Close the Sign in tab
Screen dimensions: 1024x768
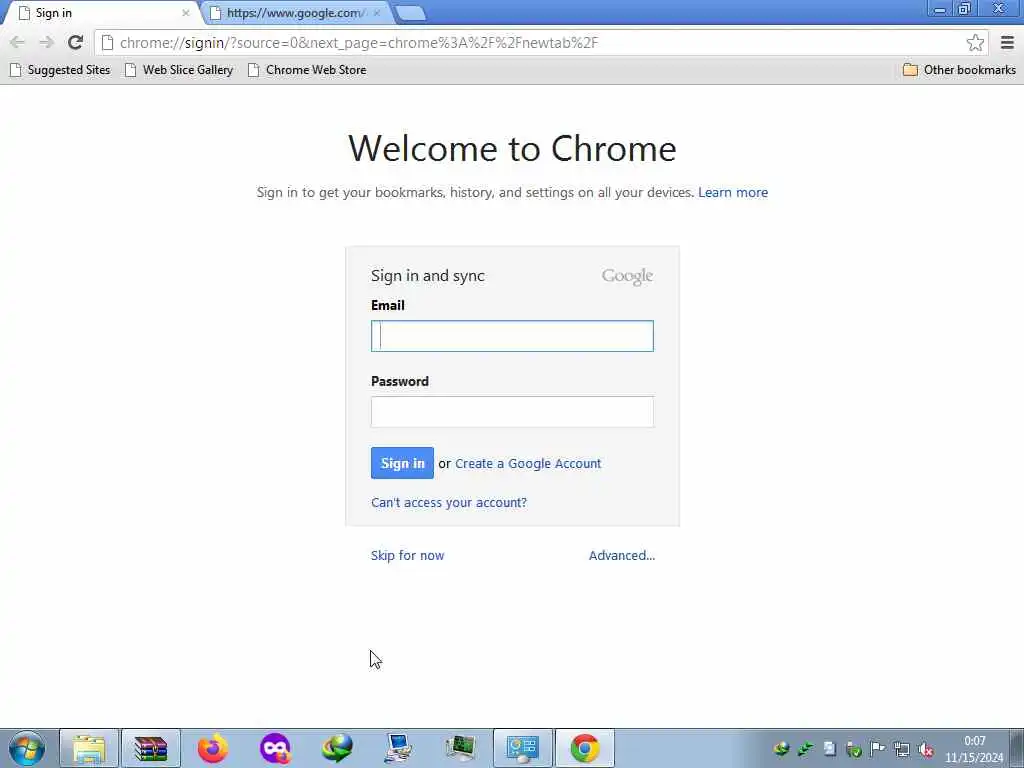coord(185,13)
